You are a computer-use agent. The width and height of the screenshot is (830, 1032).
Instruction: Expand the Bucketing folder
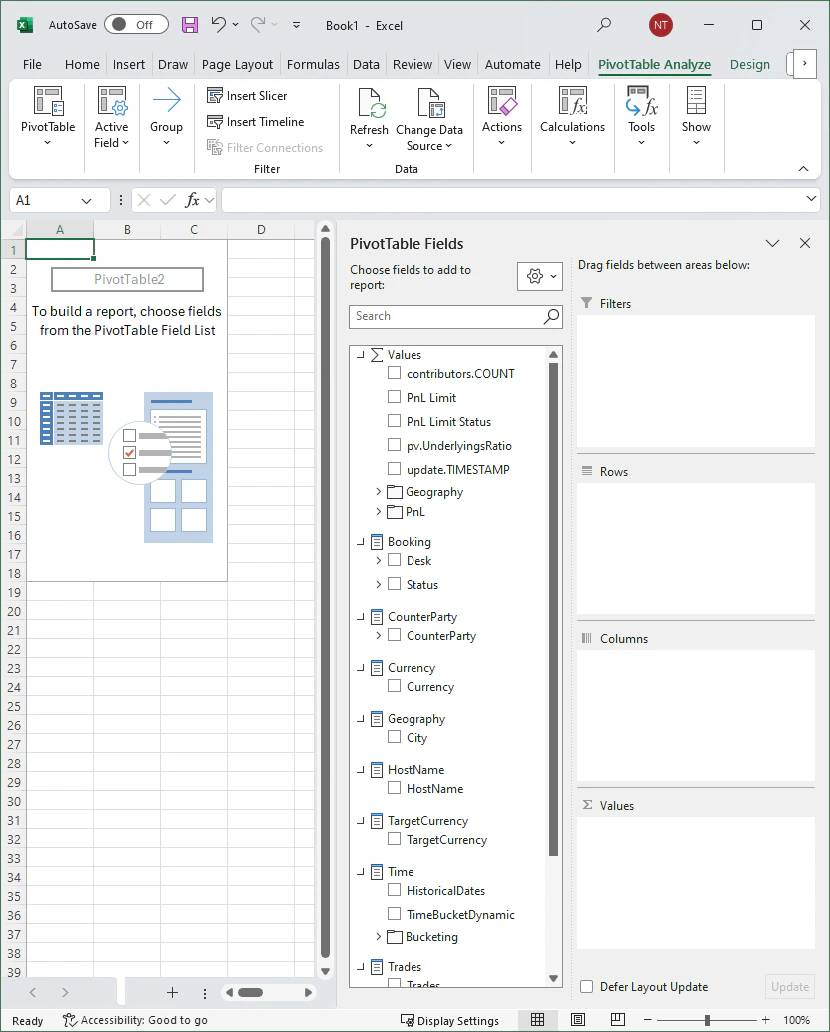(378, 937)
